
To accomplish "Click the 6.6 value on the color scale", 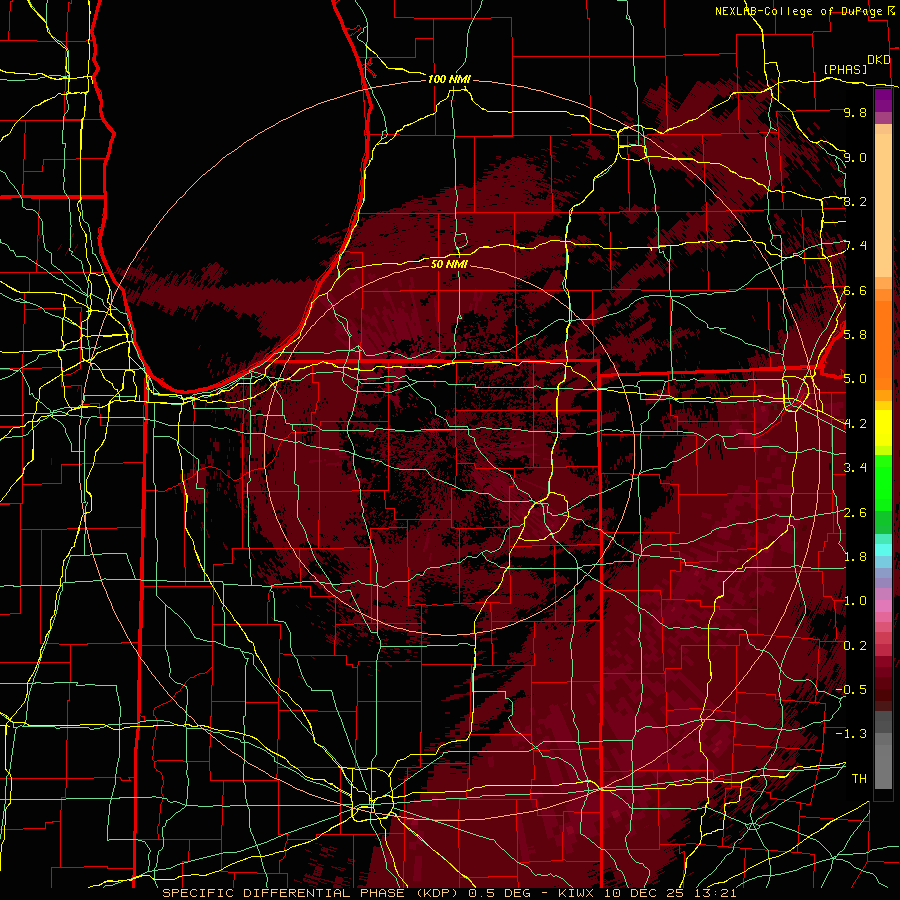I will [855, 290].
